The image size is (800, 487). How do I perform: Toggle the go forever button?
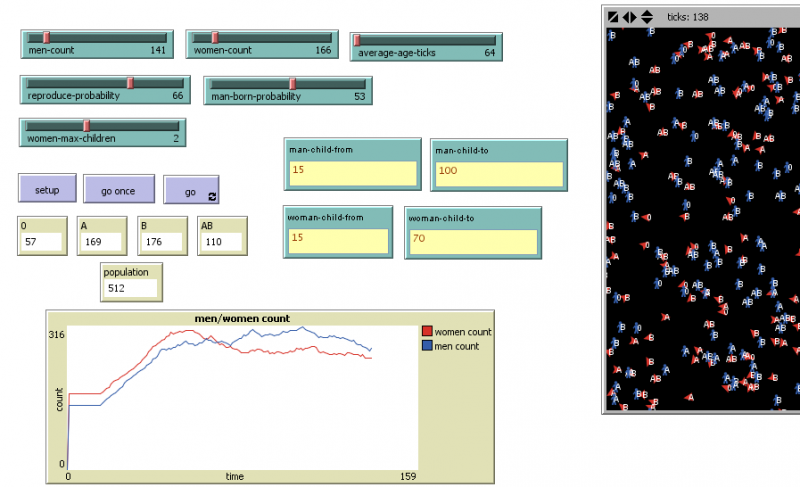coord(192,190)
